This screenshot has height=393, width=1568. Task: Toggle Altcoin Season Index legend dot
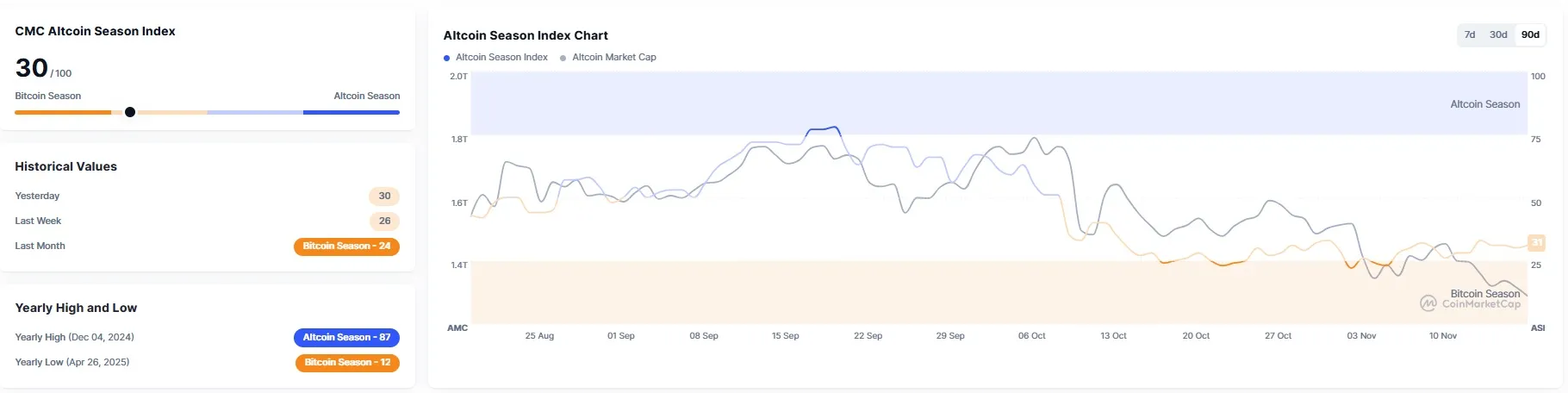(446, 58)
